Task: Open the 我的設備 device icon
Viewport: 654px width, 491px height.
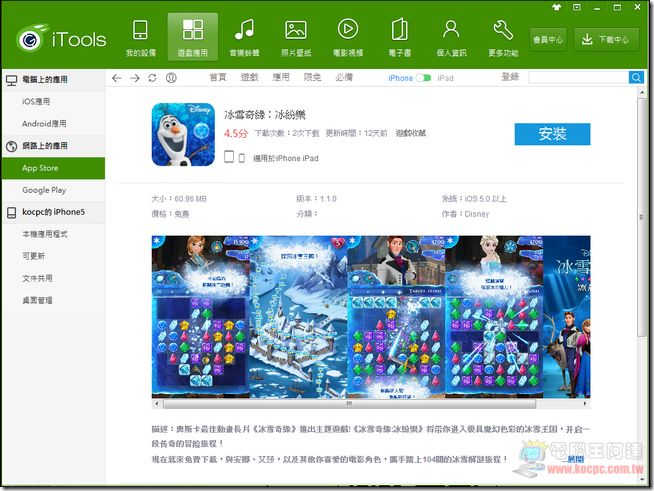Action: (x=141, y=37)
